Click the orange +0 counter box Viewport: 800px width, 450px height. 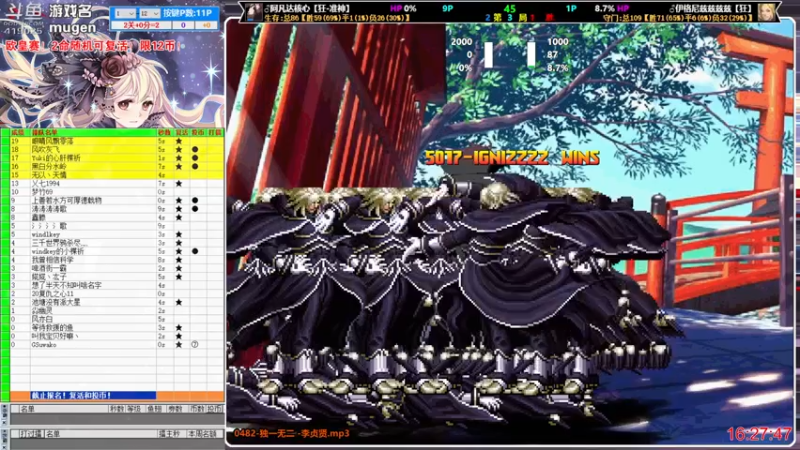coord(207,25)
